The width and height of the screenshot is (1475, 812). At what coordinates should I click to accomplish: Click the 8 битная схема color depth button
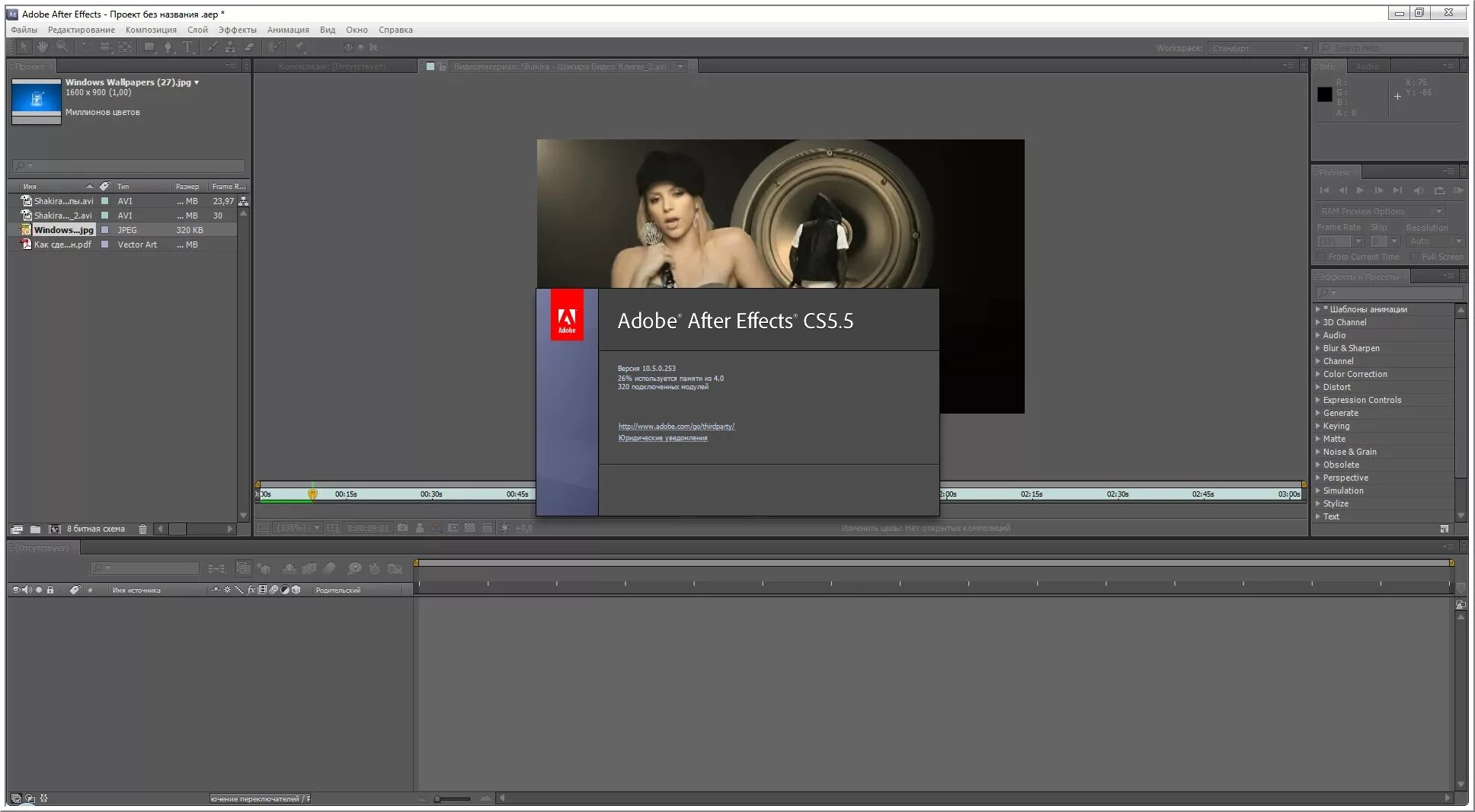96,529
